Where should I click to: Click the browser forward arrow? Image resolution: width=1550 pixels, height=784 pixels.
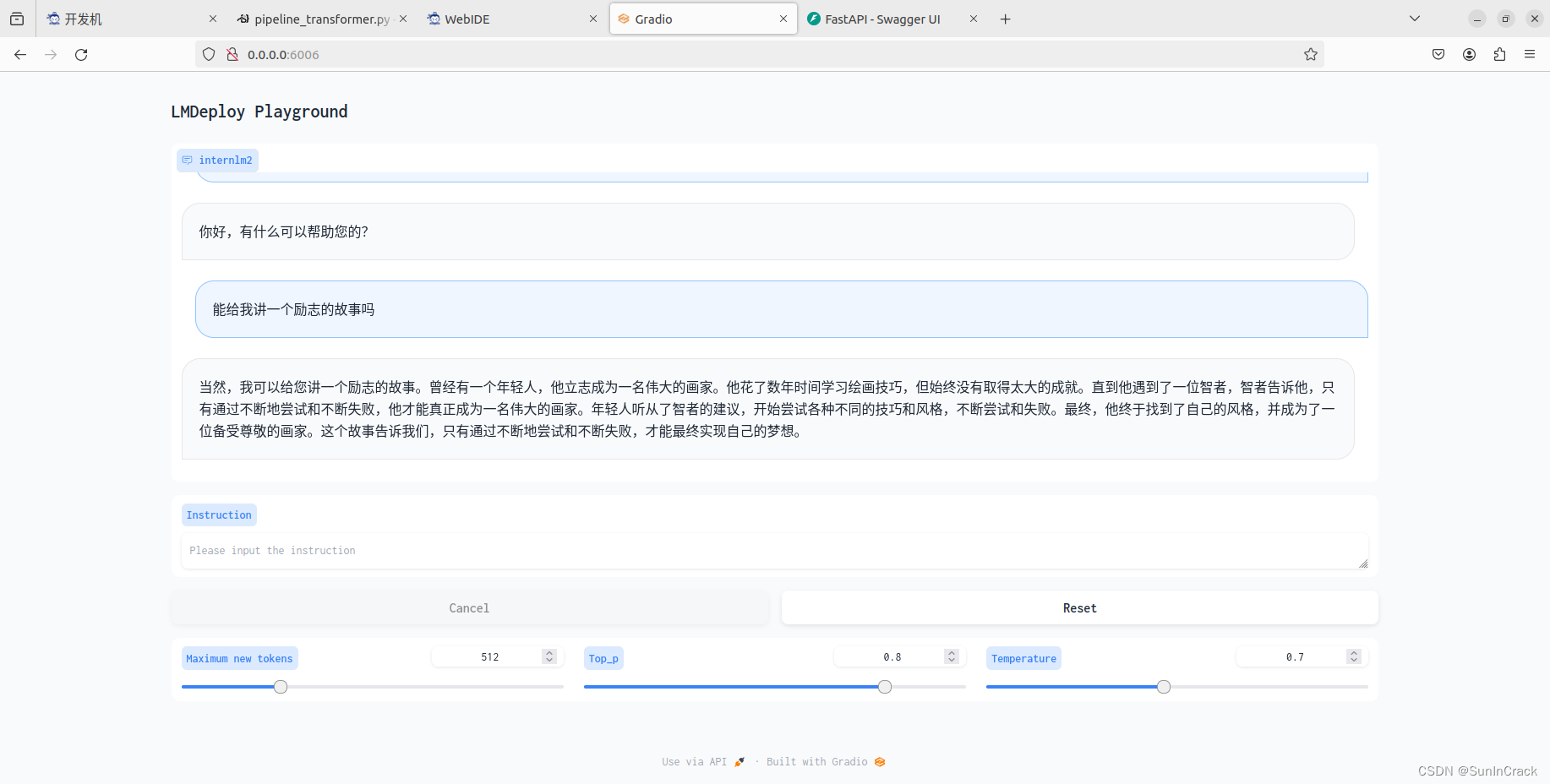[x=51, y=54]
